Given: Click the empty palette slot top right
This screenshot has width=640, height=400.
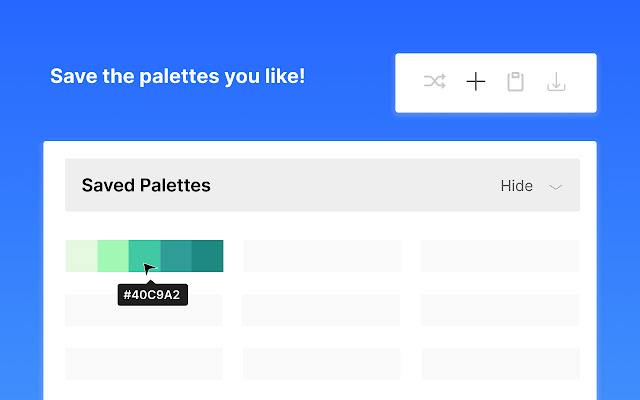Looking at the screenshot, I should click(x=500, y=256).
